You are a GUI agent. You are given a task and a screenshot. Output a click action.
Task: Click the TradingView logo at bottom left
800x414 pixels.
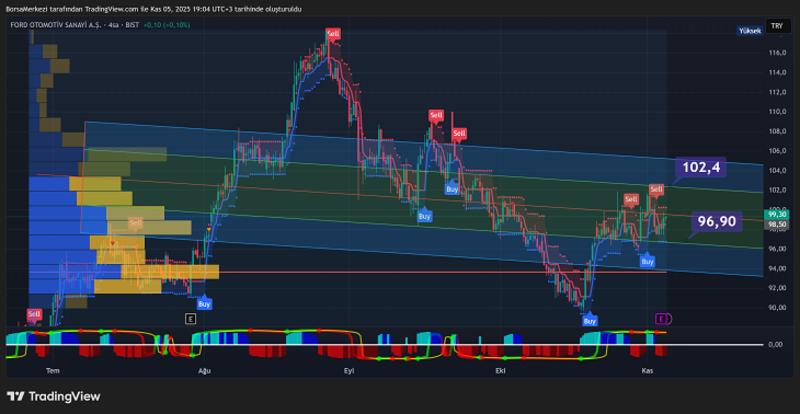click(x=53, y=396)
